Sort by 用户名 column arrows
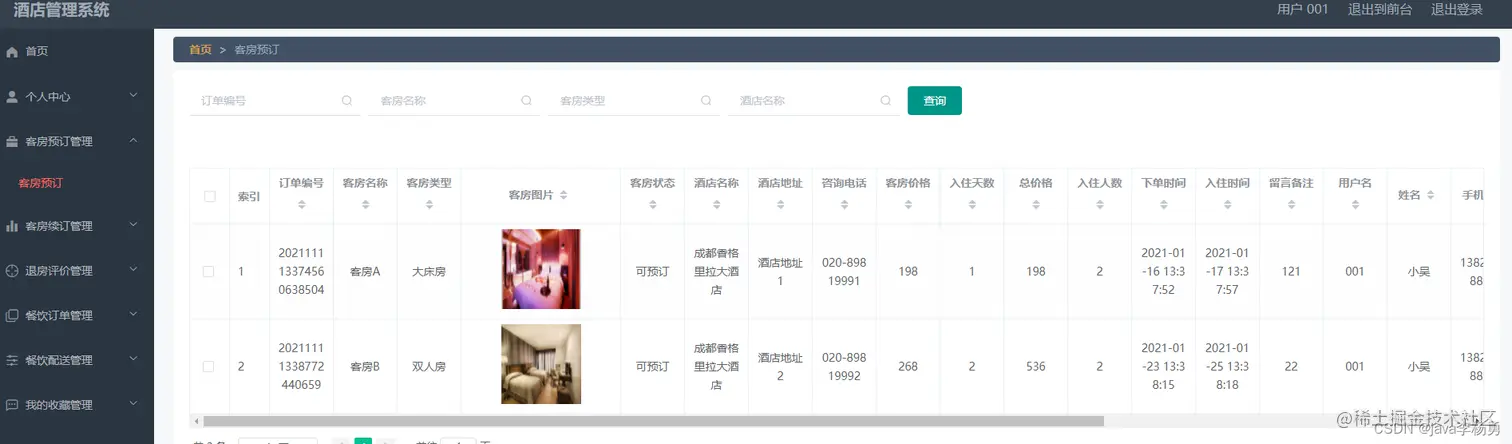This screenshot has width=1512, height=444. tap(1355, 204)
